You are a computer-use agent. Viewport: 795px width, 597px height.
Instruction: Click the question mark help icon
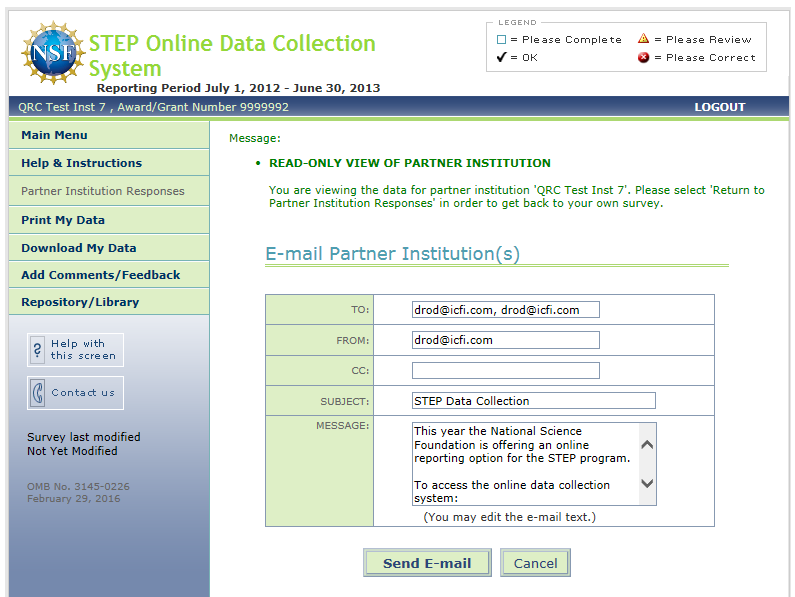tap(38, 350)
